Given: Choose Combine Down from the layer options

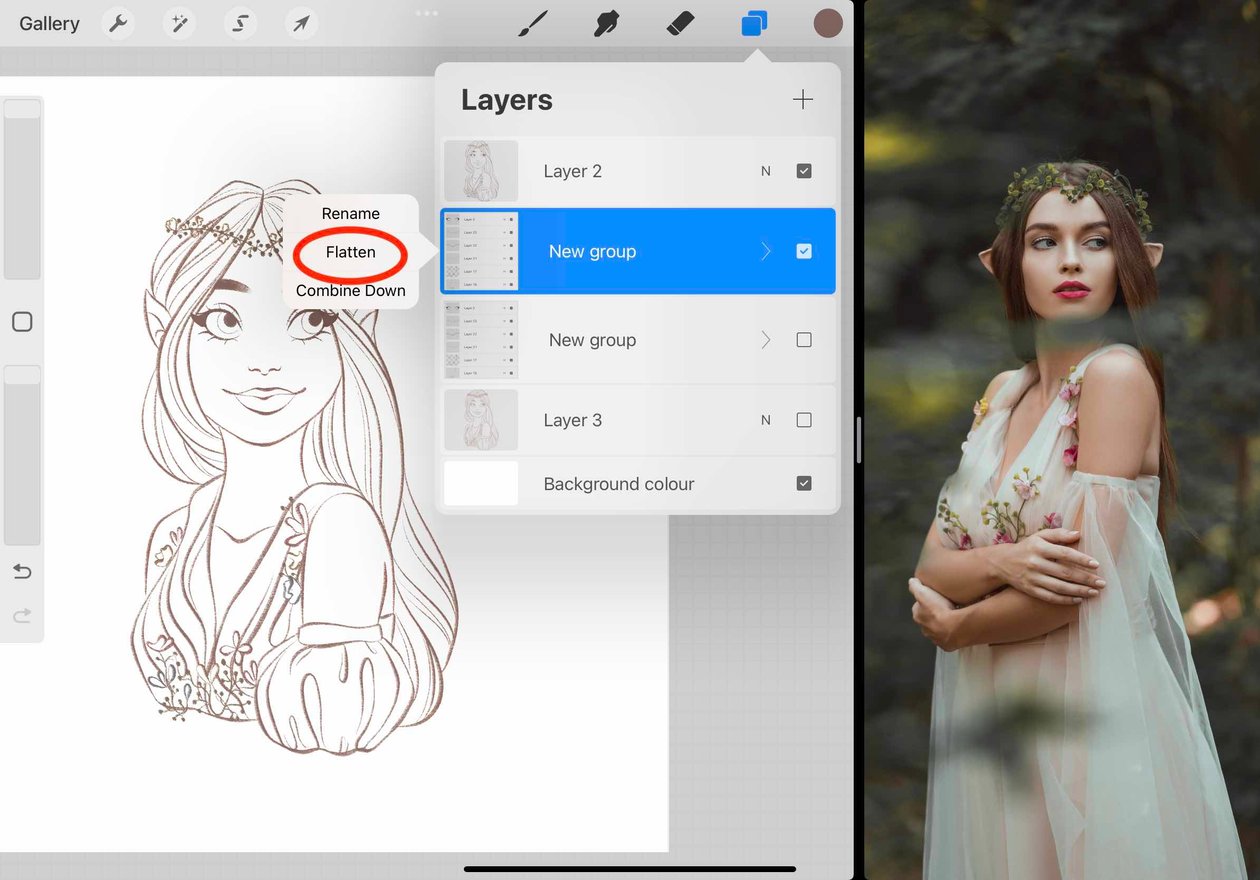Looking at the screenshot, I should pos(351,291).
